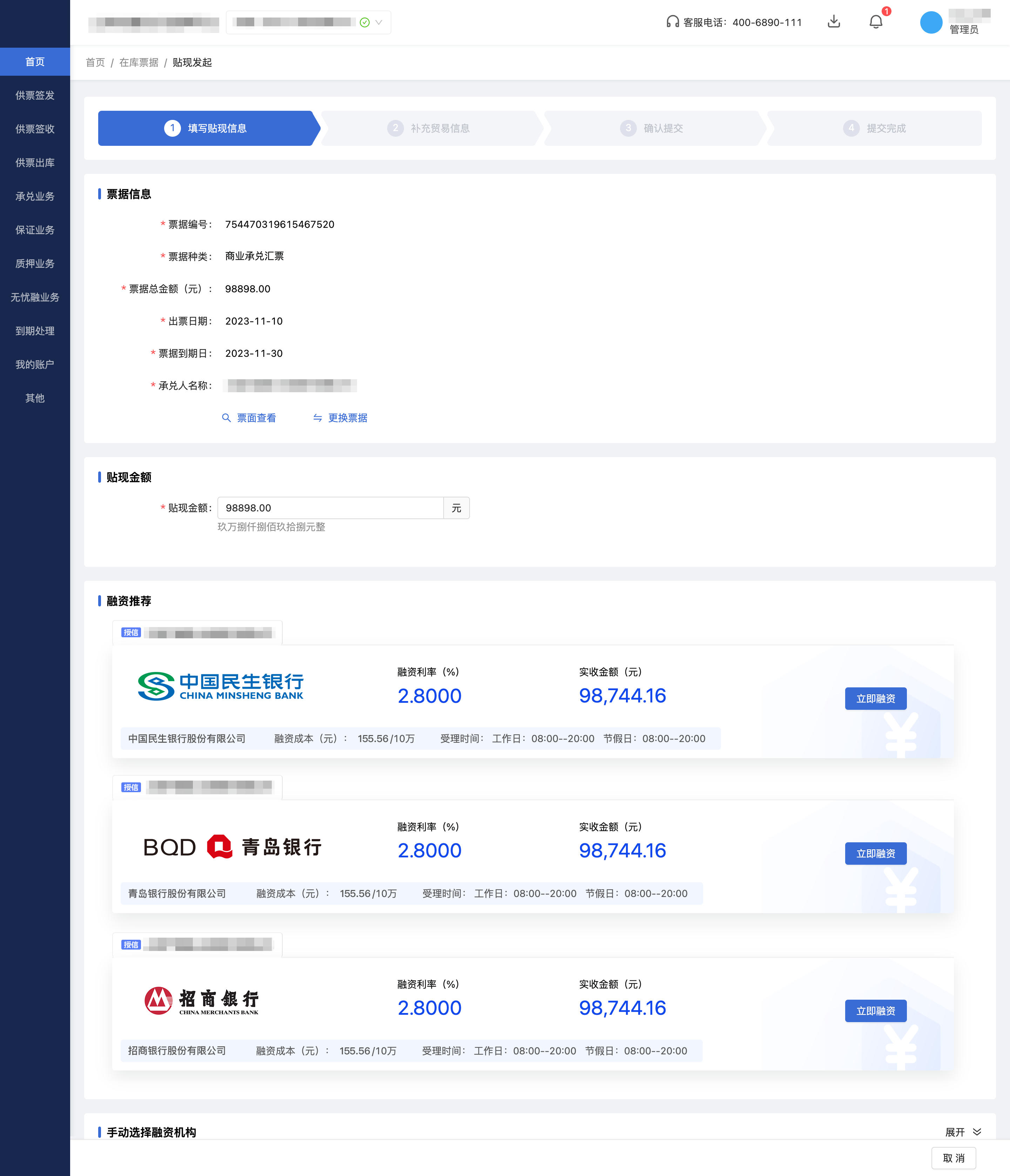Click 立即融资 for 中国民生银行
Image resolution: width=1010 pixels, height=1176 pixels.
coord(875,699)
